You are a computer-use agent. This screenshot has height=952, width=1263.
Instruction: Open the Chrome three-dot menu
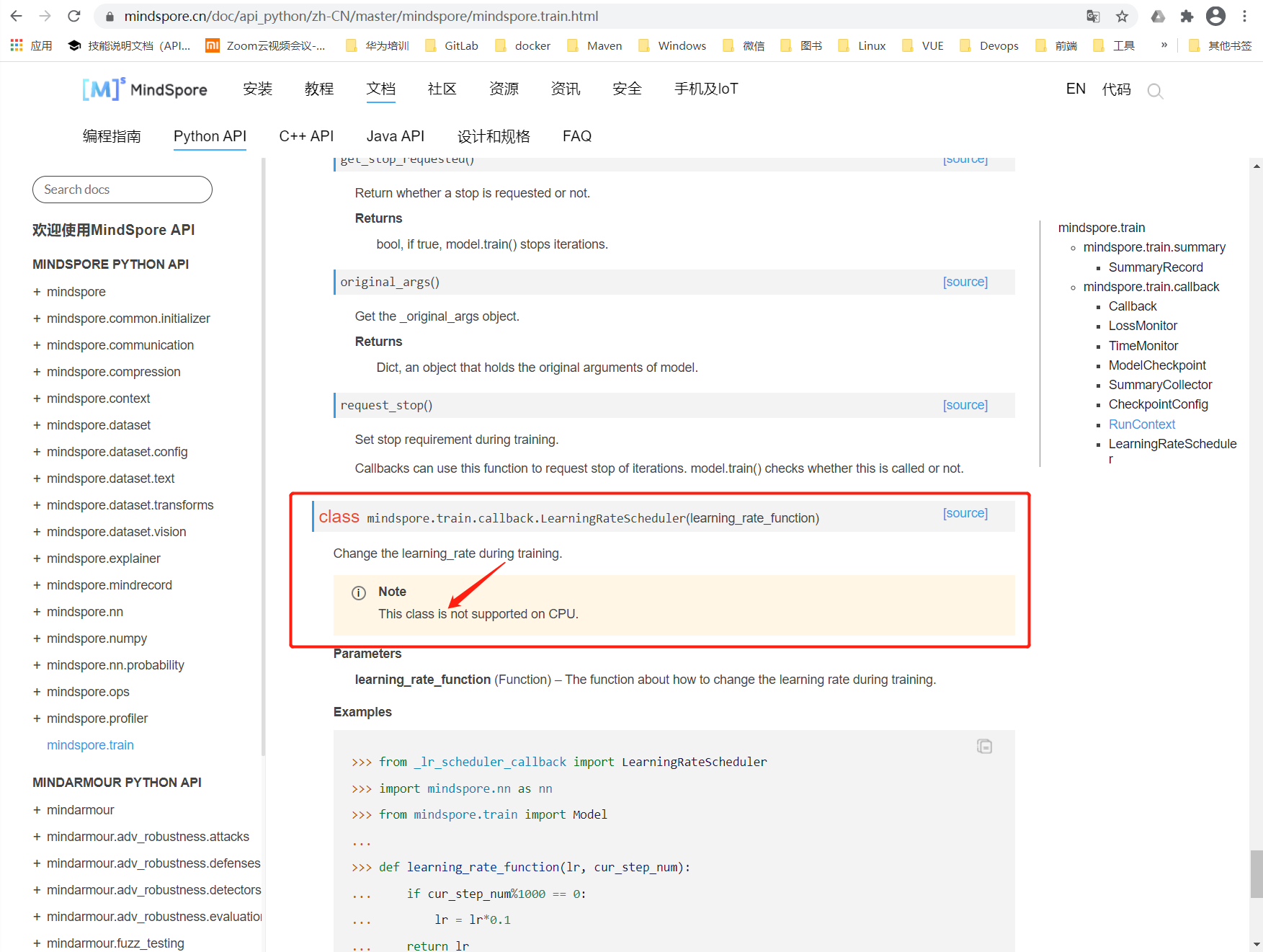pos(1244,16)
